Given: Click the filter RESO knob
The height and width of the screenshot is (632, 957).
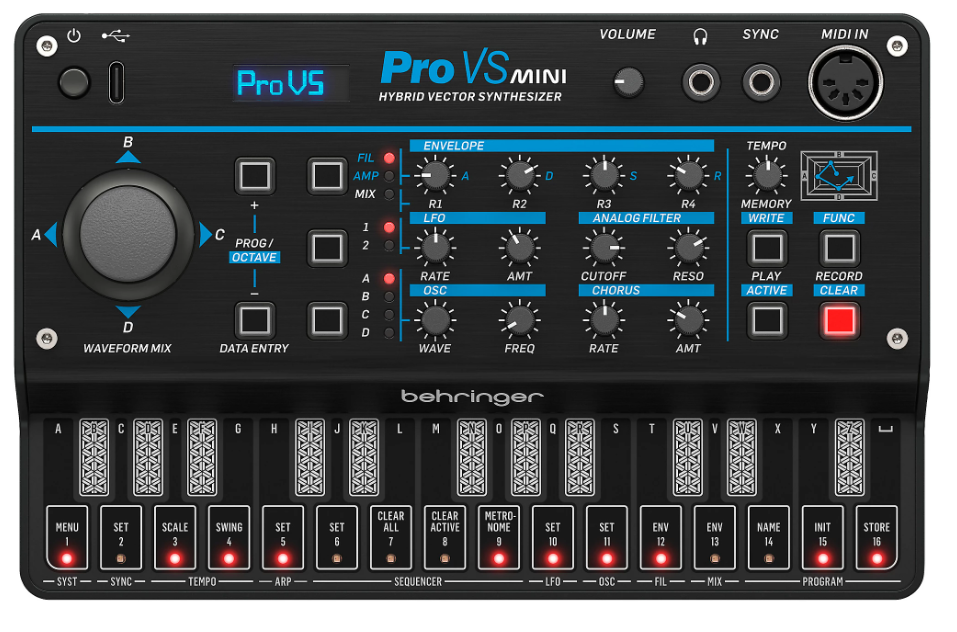Looking at the screenshot, I should pyautogui.click(x=688, y=247).
